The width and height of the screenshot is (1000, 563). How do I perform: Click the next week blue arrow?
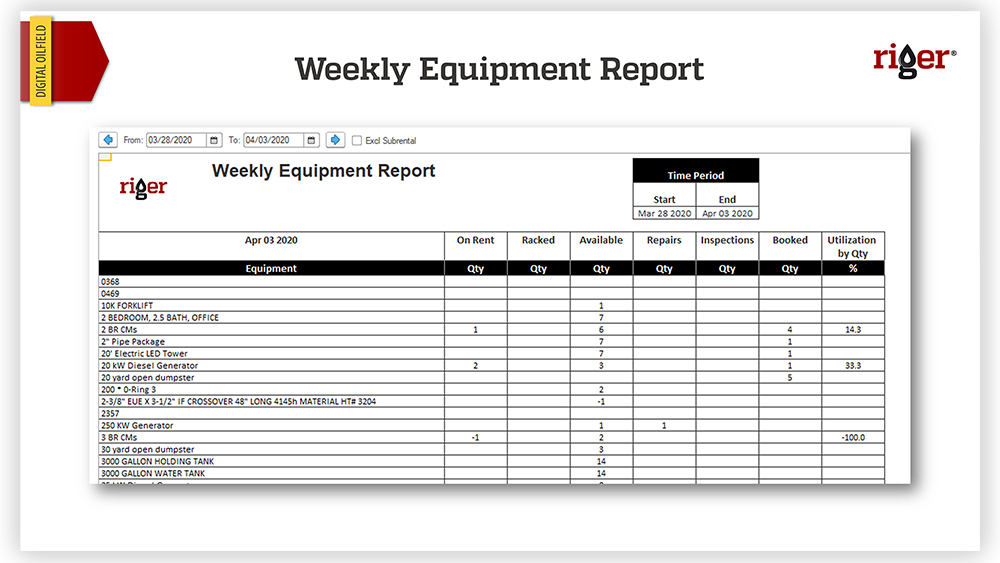(336, 140)
